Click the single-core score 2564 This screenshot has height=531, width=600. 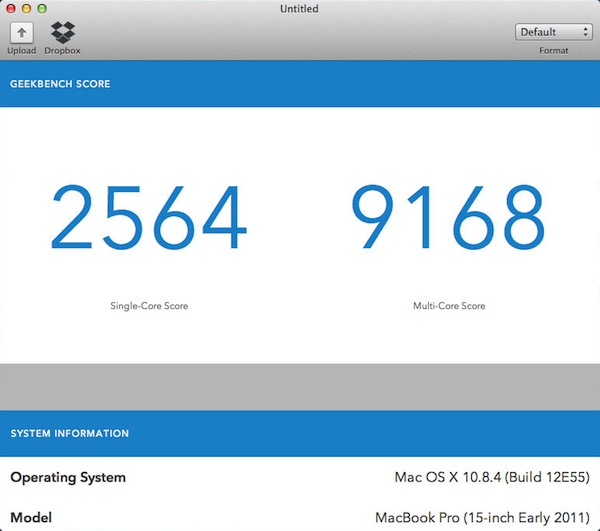click(x=149, y=217)
